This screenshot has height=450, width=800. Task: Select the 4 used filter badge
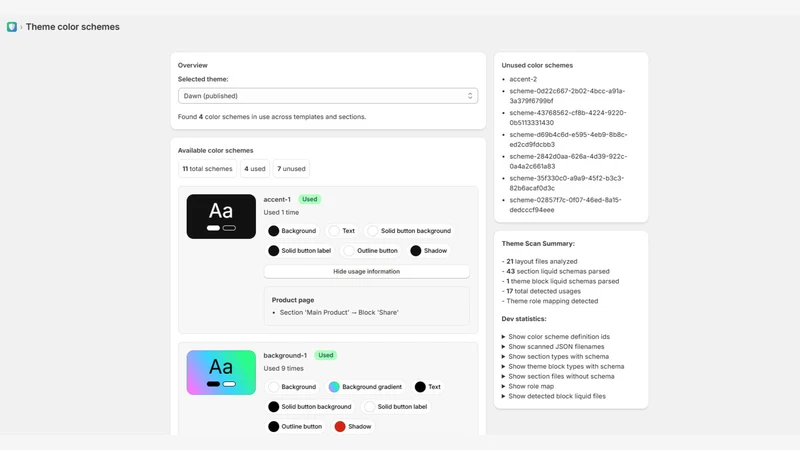point(255,168)
